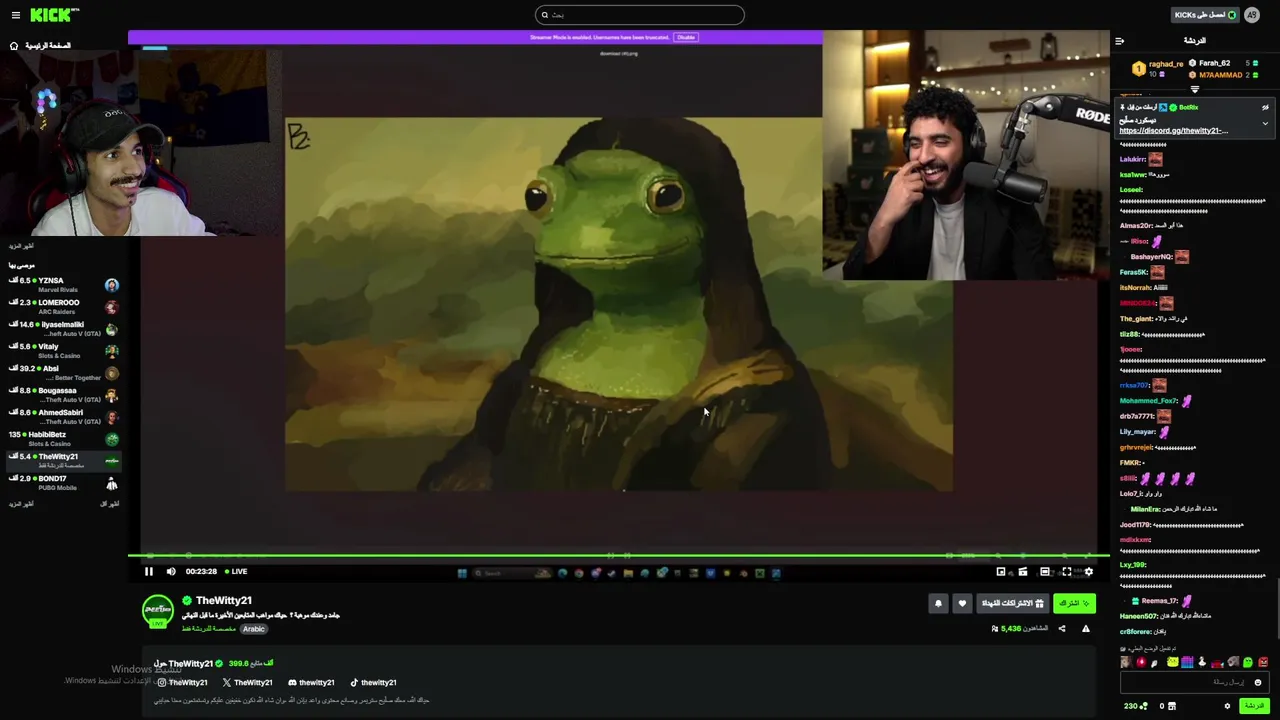Open player settings gear
1280x720 pixels.
1089,572
